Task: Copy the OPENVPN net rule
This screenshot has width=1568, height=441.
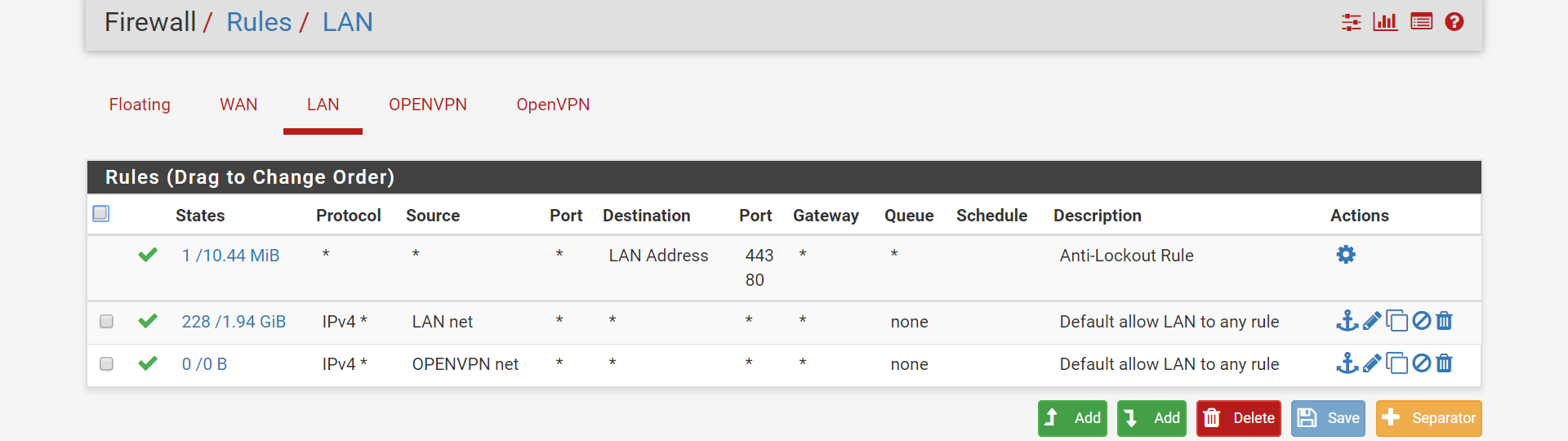Action: [1396, 363]
